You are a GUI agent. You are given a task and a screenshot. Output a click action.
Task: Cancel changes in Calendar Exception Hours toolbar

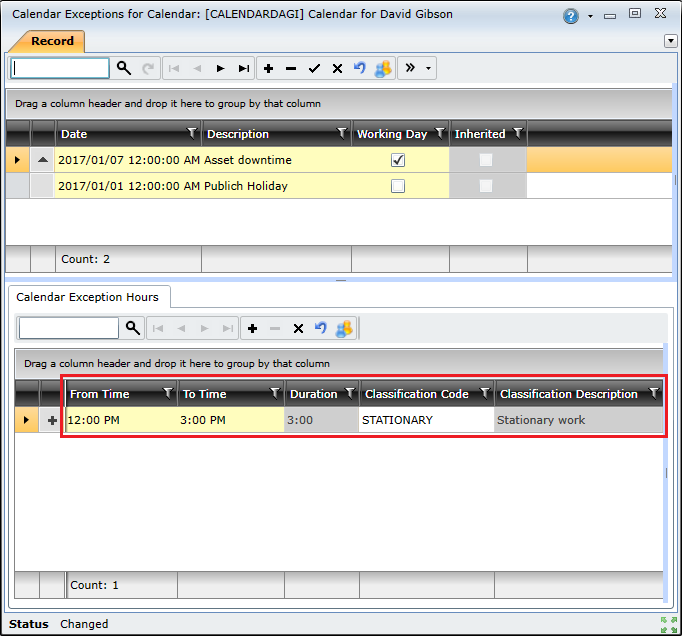coord(298,328)
